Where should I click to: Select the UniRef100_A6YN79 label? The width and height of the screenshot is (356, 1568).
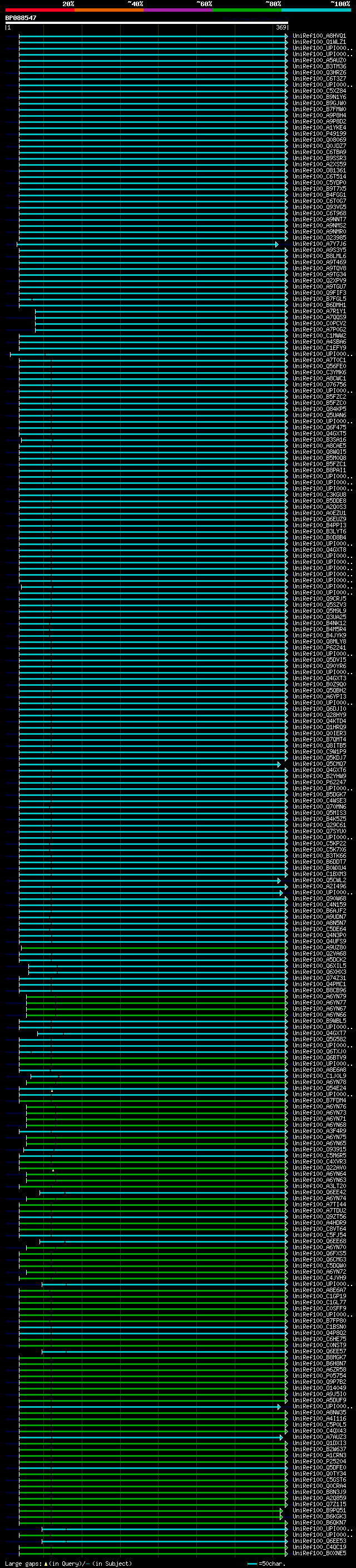coord(319,997)
